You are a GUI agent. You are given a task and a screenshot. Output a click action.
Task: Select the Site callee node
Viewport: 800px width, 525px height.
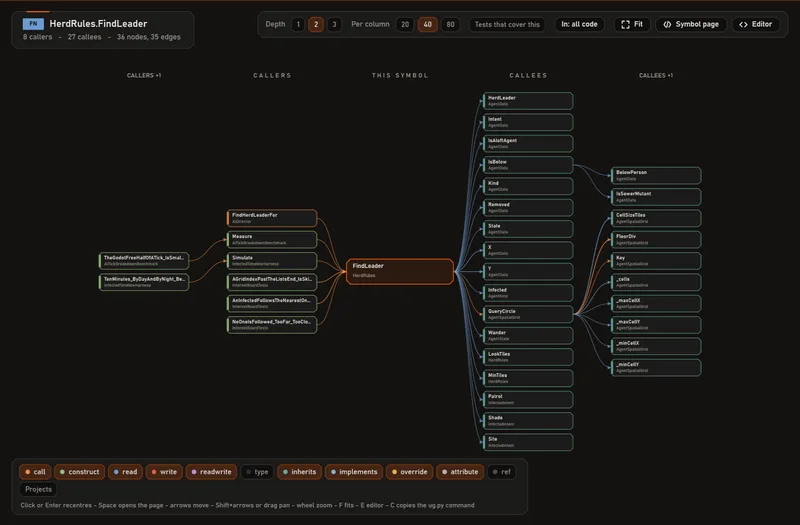[x=528, y=442]
